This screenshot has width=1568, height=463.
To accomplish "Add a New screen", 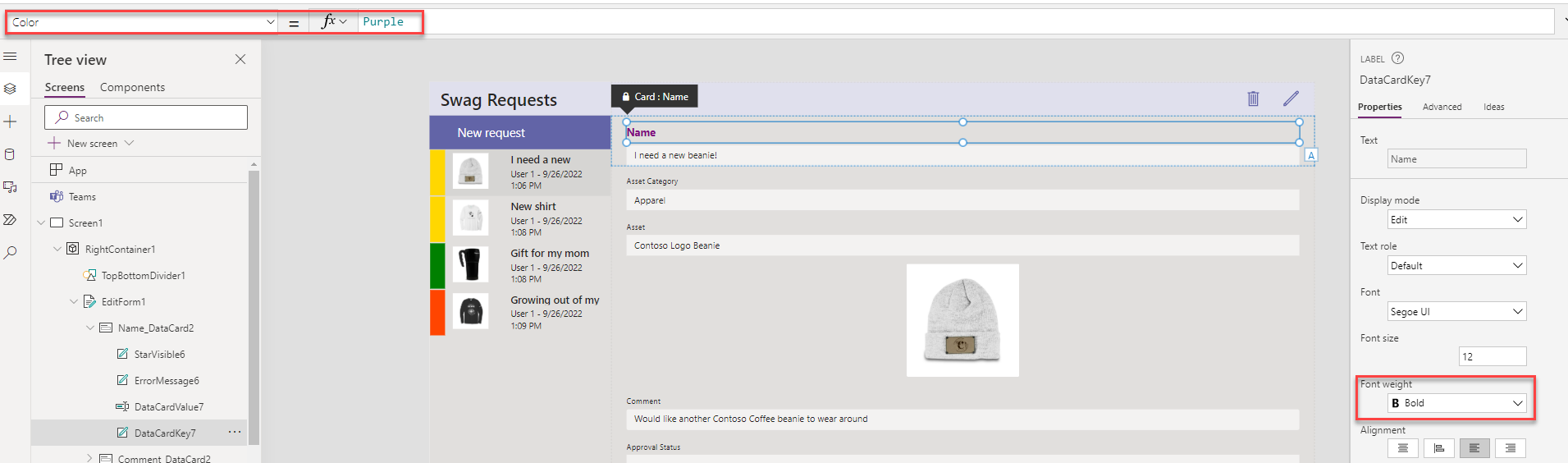I will pyautogui.click(x=90, y=144).
